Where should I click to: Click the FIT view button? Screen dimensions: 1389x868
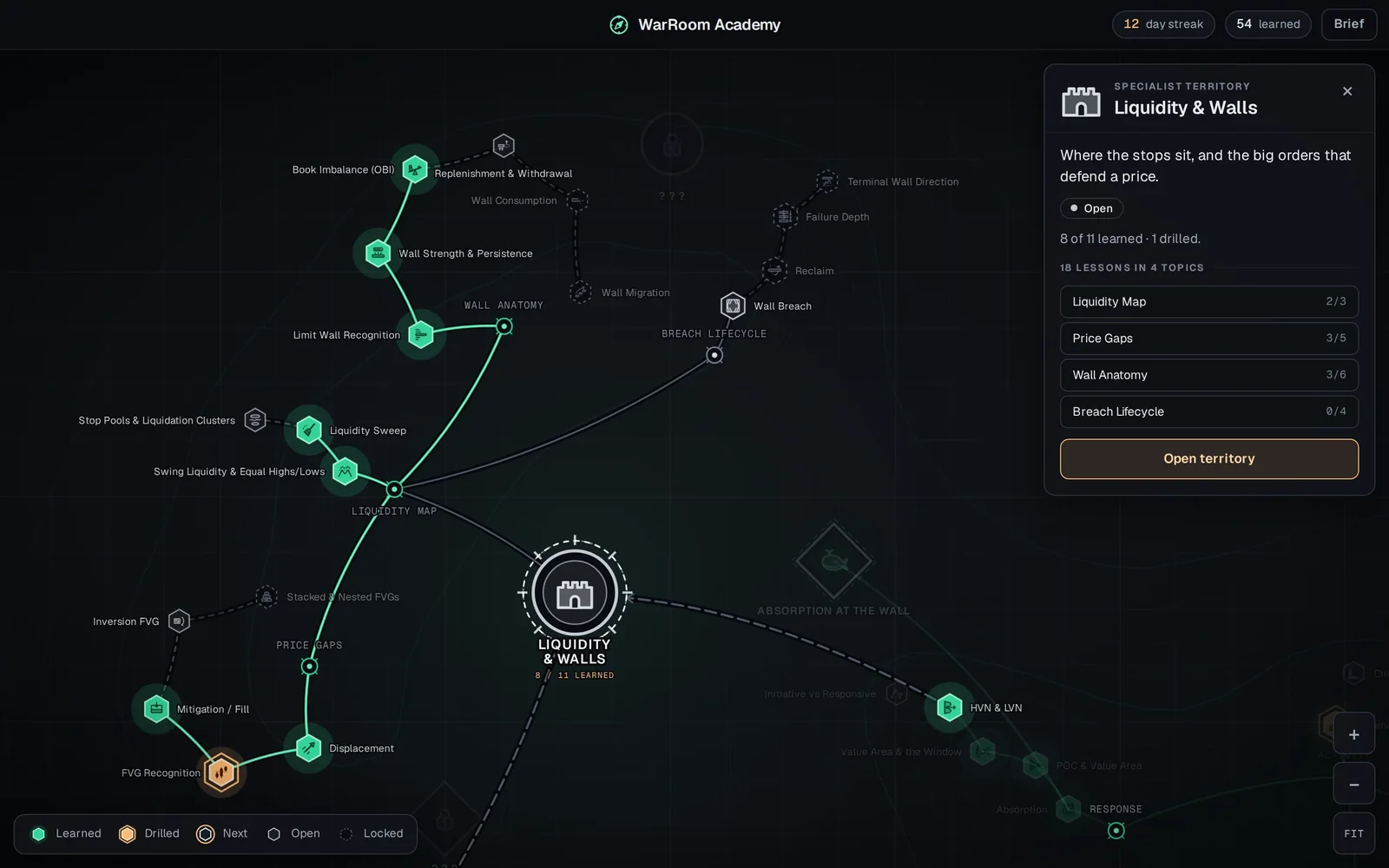[x=1354, y=833]
